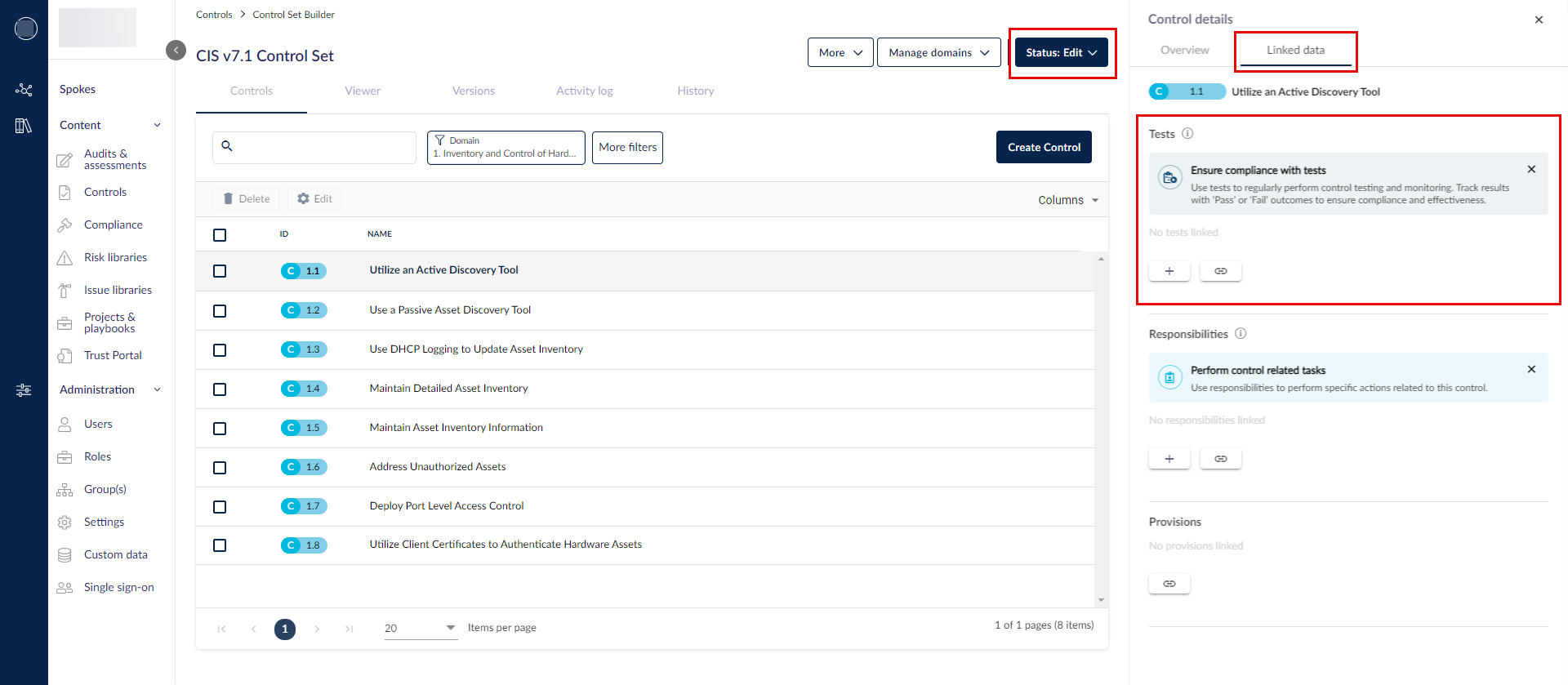The width and height of the screenshot is (1568, 685).
Task: Switch to the Activity log tab
Action: (x=584, y=91)
